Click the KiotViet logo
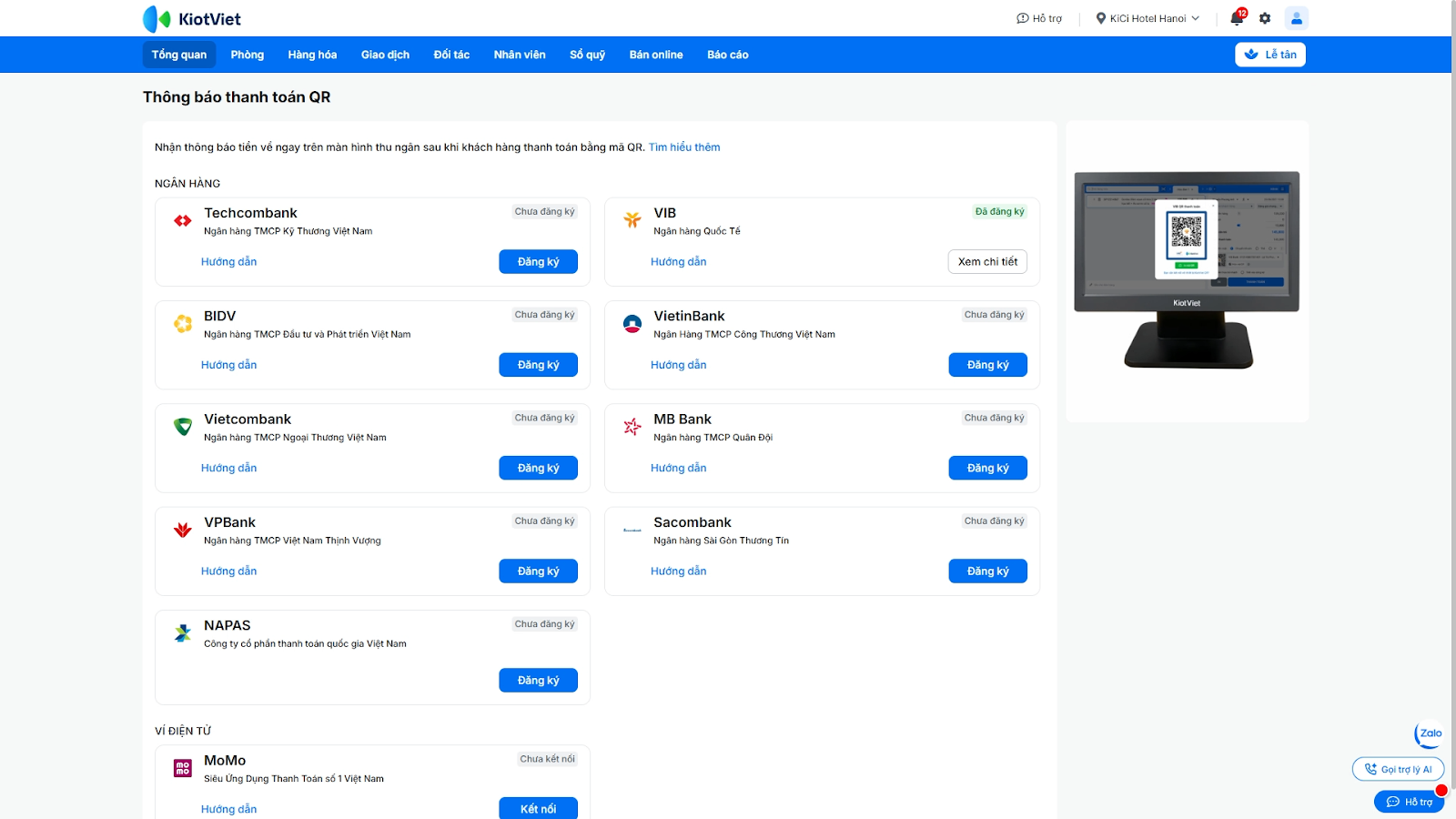The height and width of the screenshot is (819, 1456). [192, 19]
